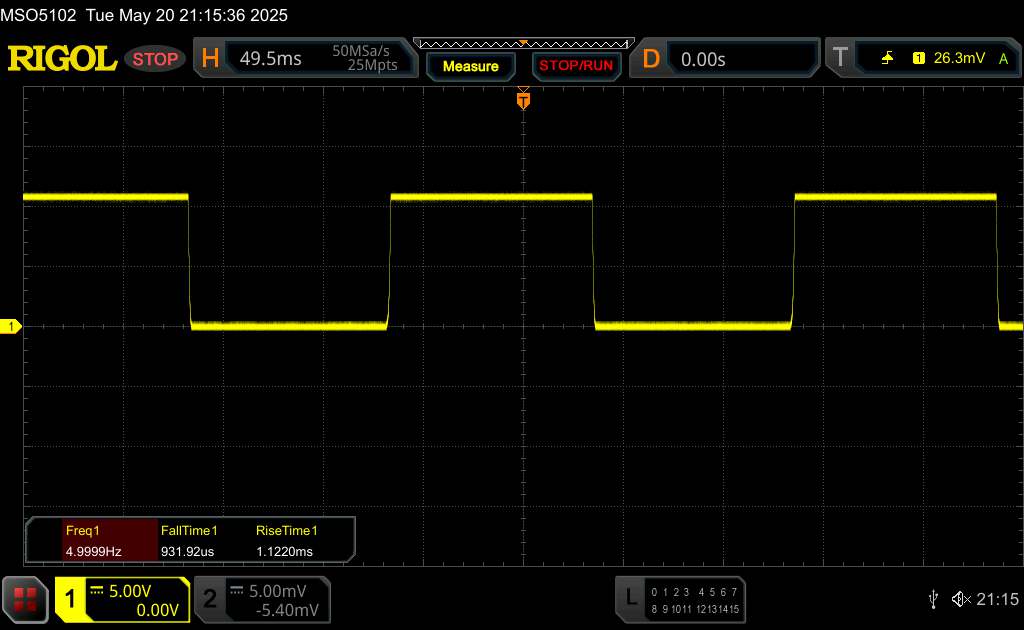Image resolution: width=1024 pixels, height=630 pixels.
Task: Toggle channel 2 label
Action: point(210,599)
